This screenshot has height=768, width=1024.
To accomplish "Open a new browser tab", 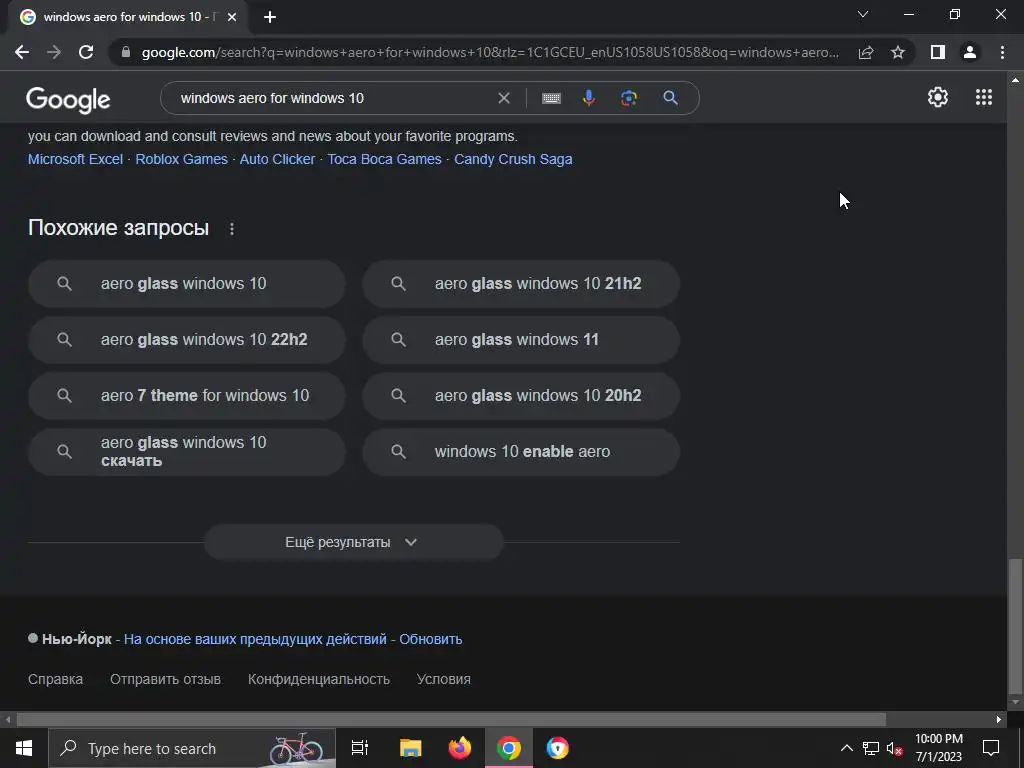I will [x=270, y=17].
